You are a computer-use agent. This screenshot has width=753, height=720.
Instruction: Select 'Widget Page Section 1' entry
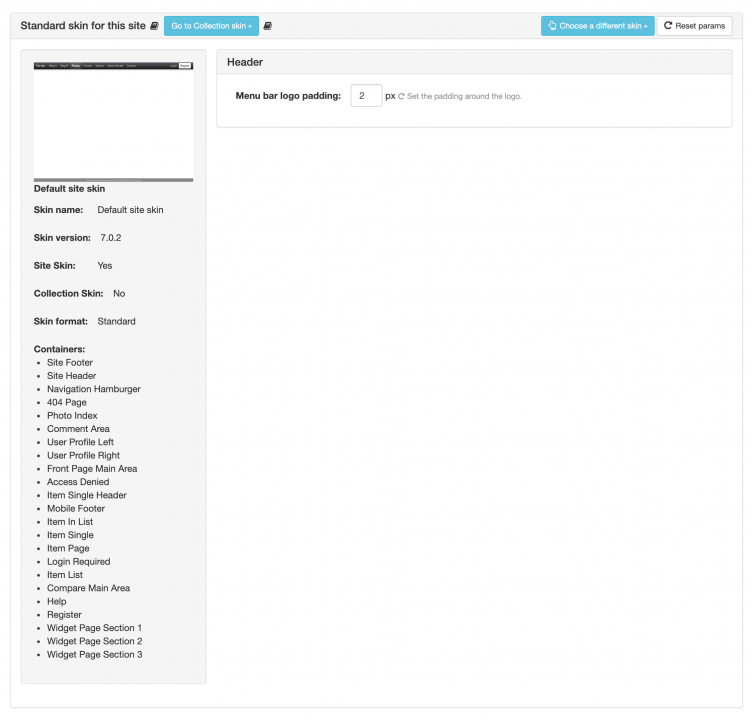tap(95, 628)
